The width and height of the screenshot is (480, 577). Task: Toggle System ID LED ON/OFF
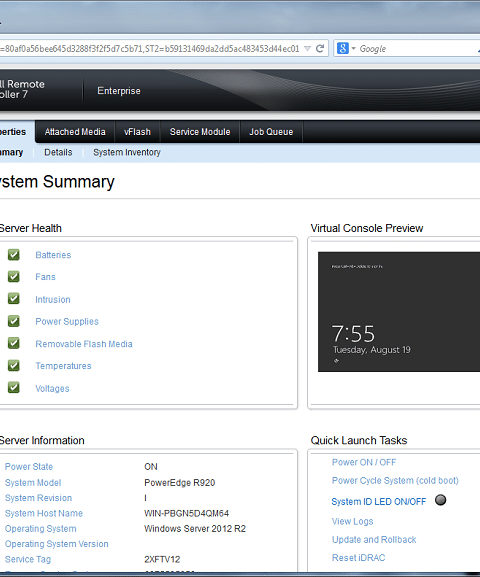click(378, 502)
